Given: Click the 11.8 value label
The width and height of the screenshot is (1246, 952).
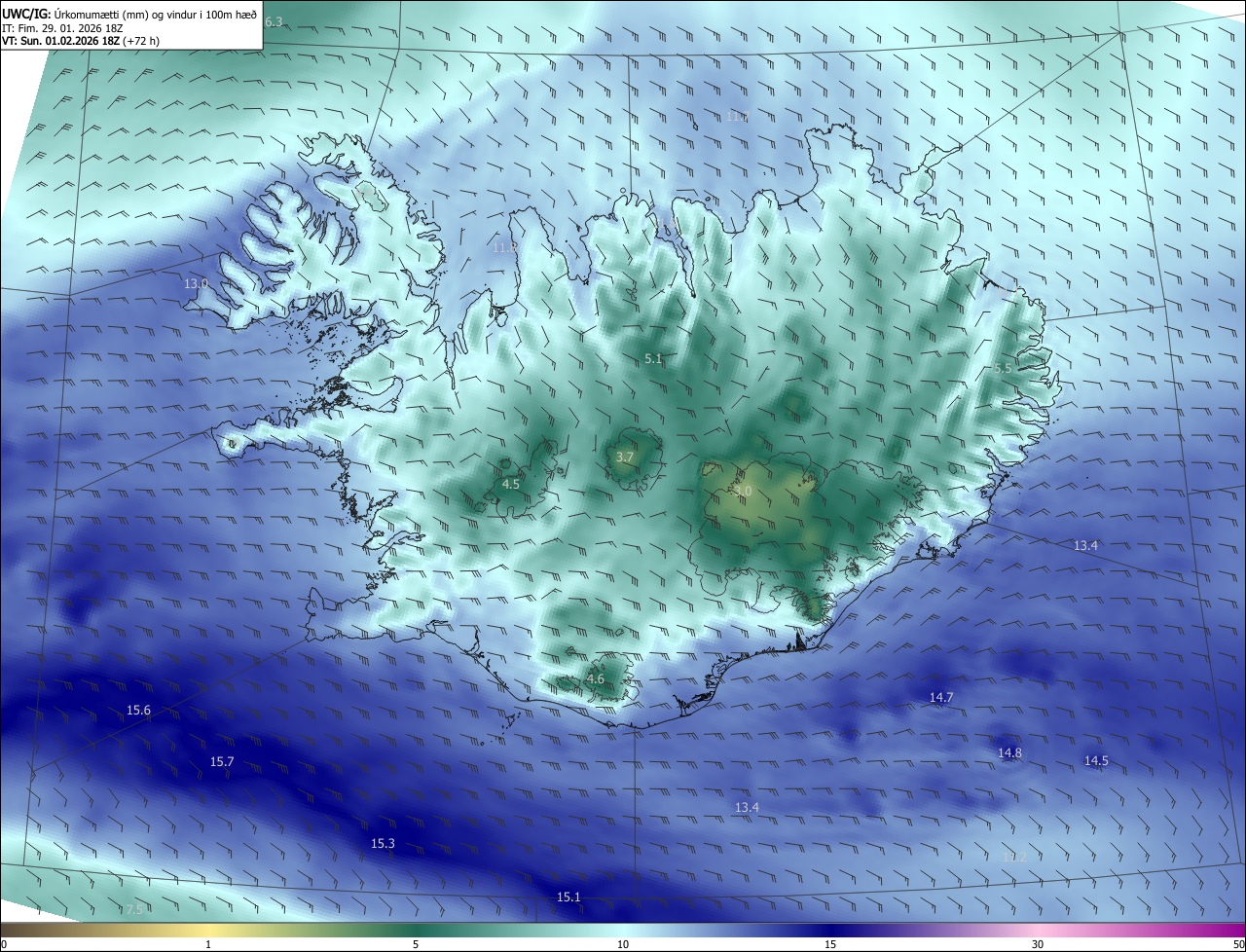Looking at the screenshot, I should pos(504,248).
